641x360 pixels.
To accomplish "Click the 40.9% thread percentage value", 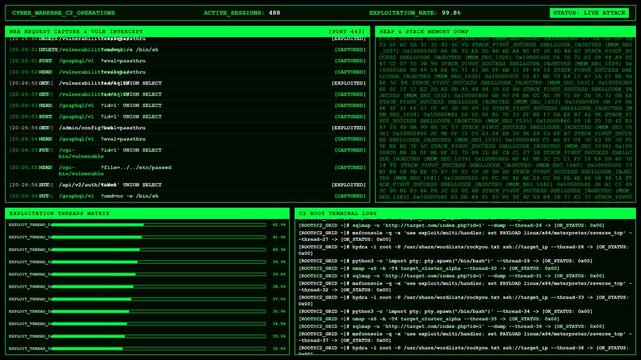I will pyautogui.click(x=279, y=250).
